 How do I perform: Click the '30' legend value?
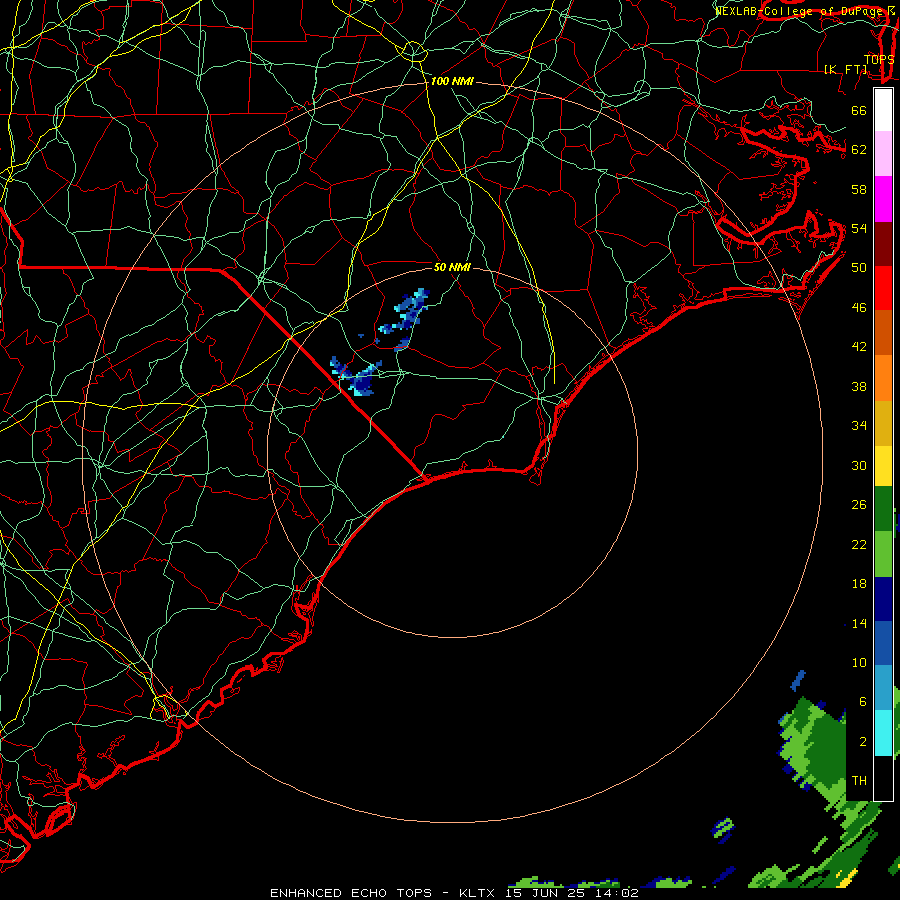coord(859,465)
